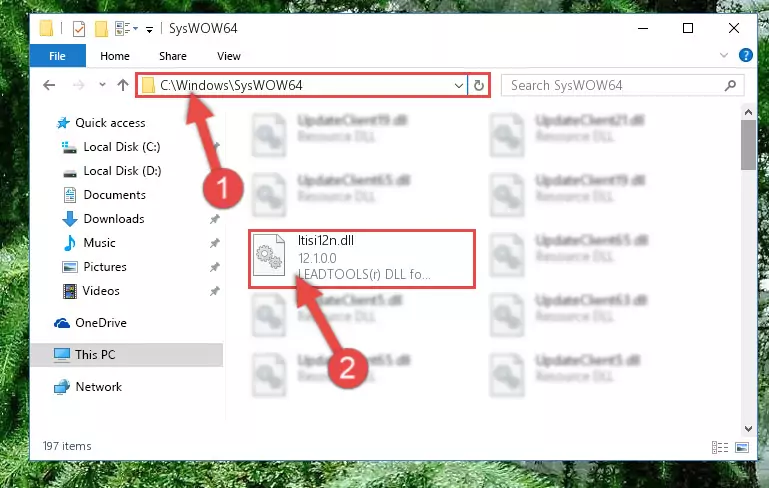This screenshot has width=769, height=488.
Task: Refresh the SysWOW64 folder view
Action: [x=479, y=86]
